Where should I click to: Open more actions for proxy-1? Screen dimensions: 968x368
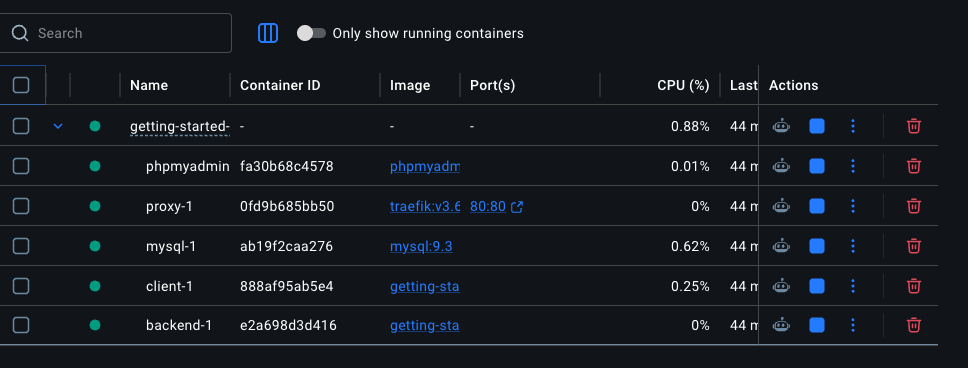coord(853,206)
